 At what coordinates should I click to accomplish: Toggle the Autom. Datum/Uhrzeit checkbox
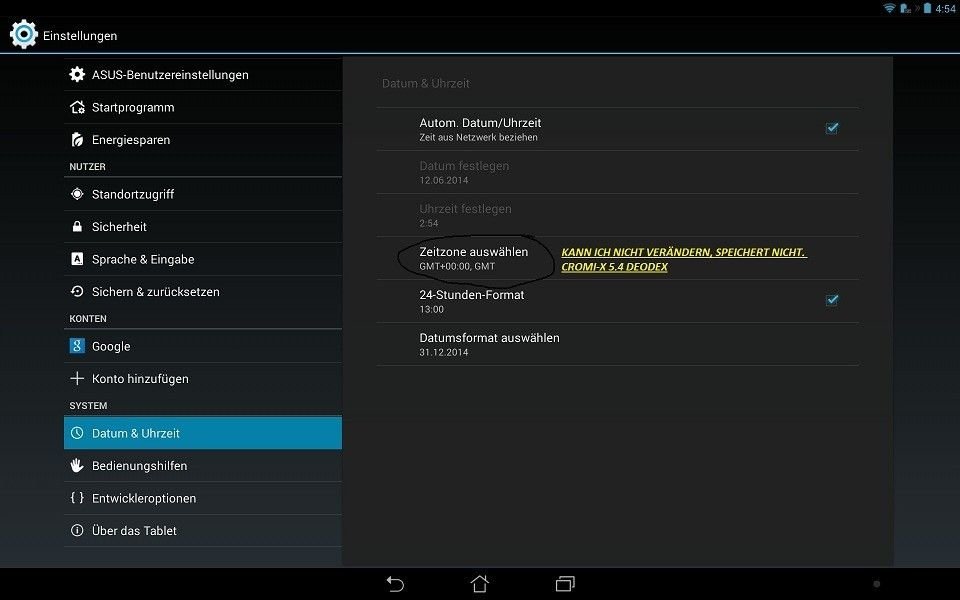click(x=832, y=129)
